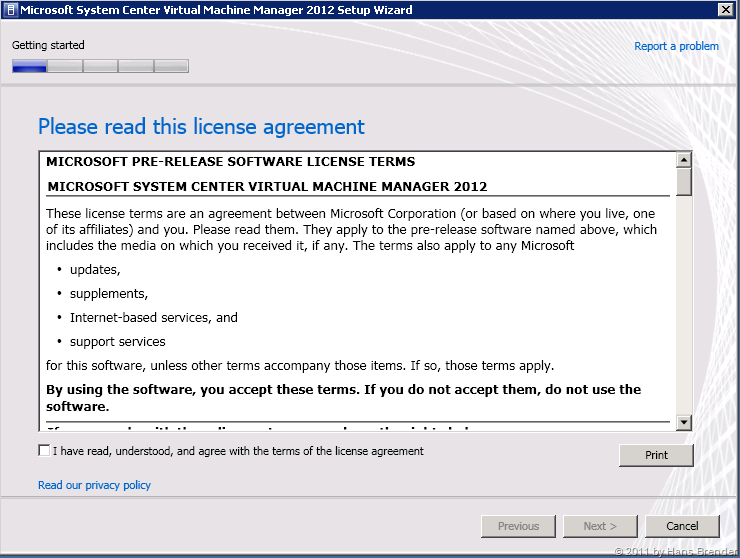Check the agree to license terms checkbox

point(44,451)
